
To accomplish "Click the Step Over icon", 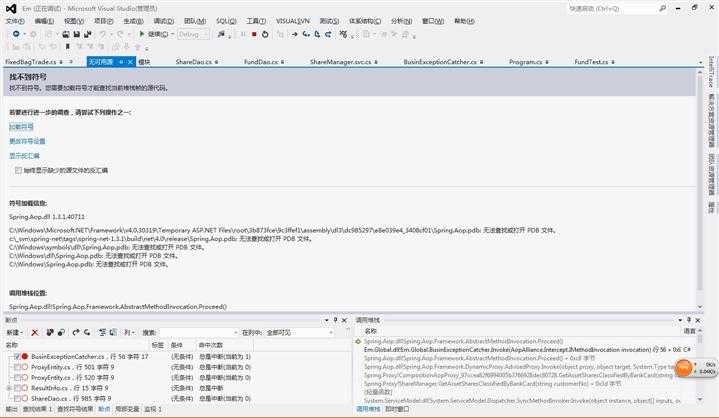I will [317, 34].
